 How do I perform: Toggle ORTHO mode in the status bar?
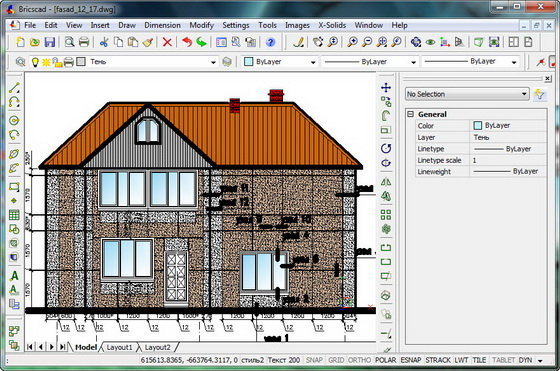pos(360,360)
